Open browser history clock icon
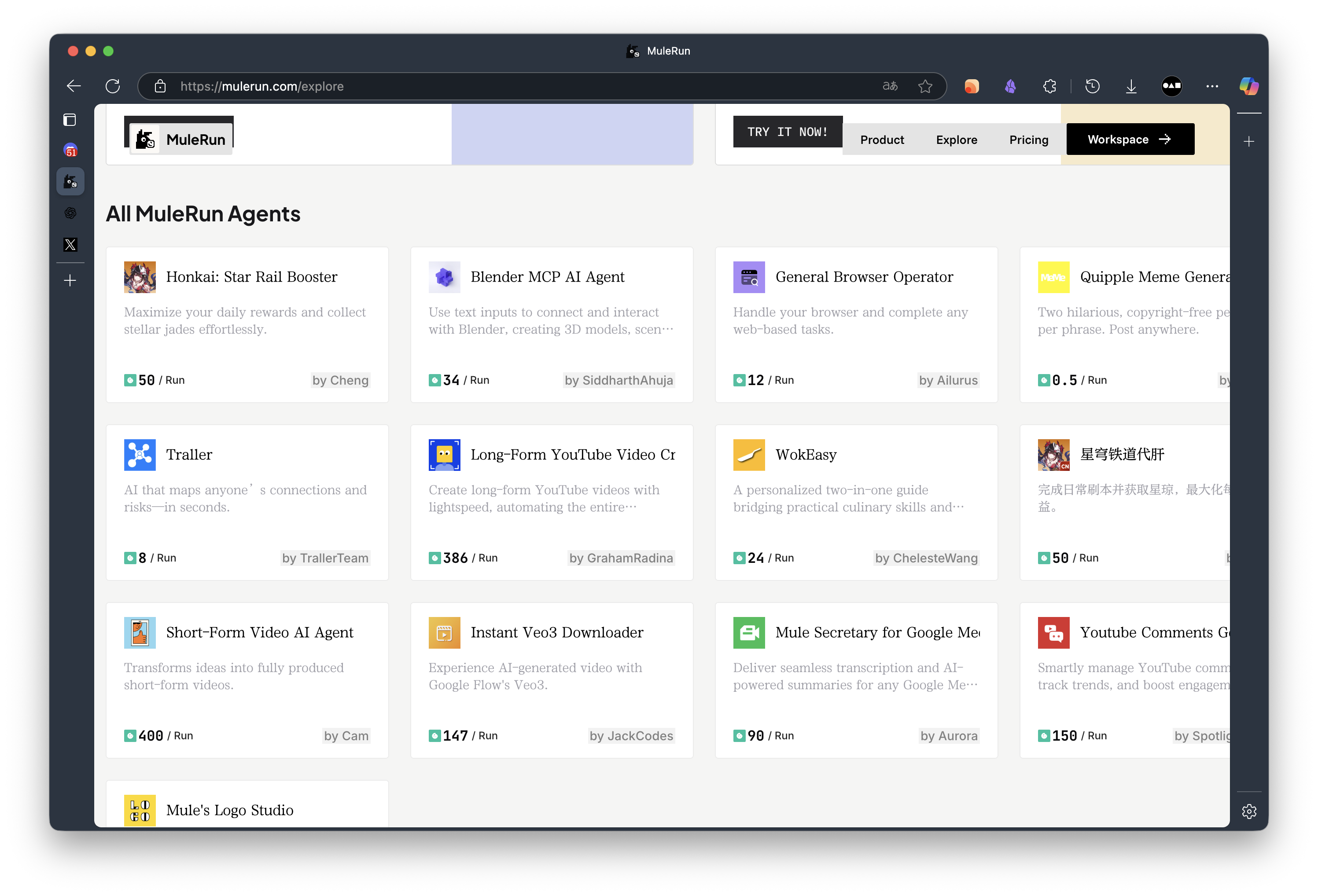 (x=1092, y=86)
